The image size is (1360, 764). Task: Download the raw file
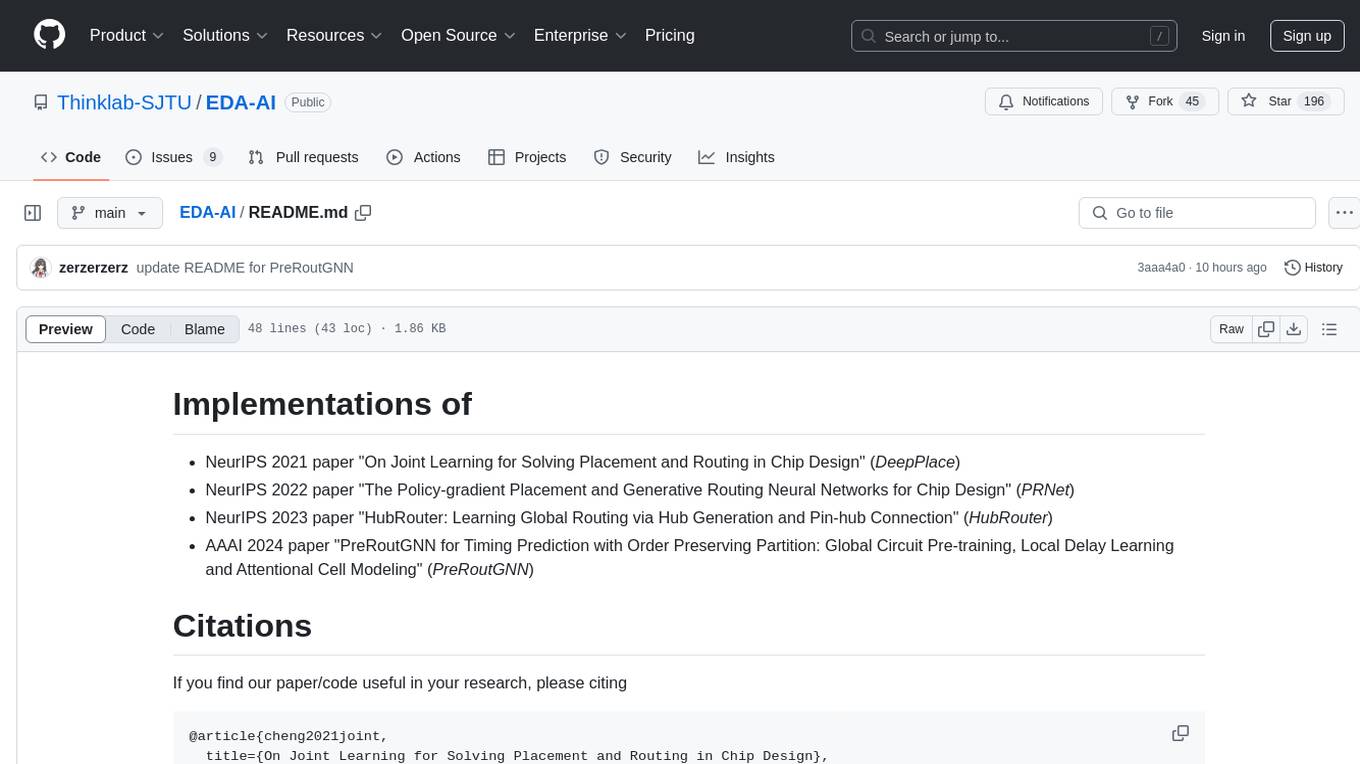(1294, 329)
